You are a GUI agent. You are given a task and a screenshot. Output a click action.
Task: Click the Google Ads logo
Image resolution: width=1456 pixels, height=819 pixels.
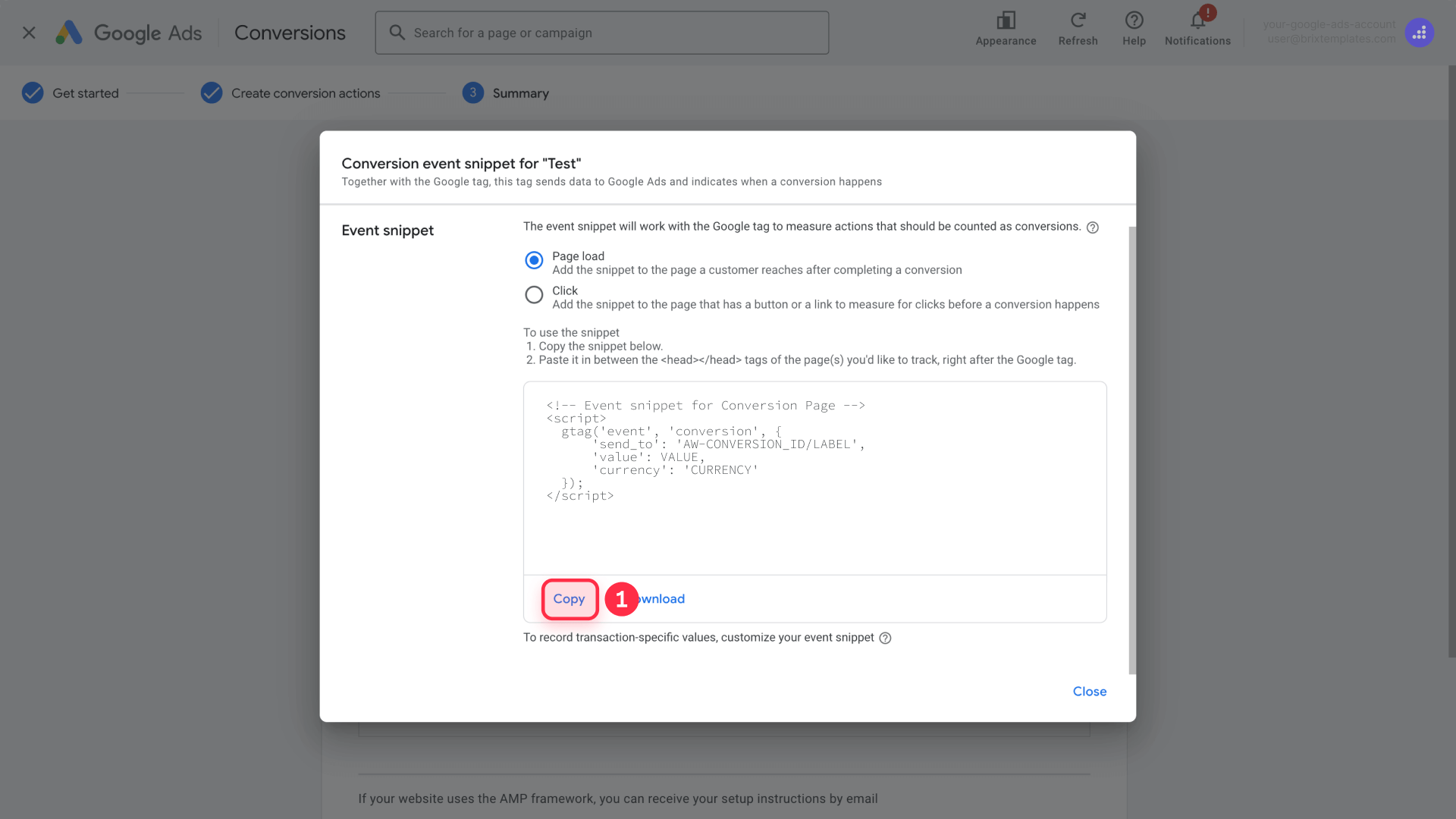click(x=127, y=32)
